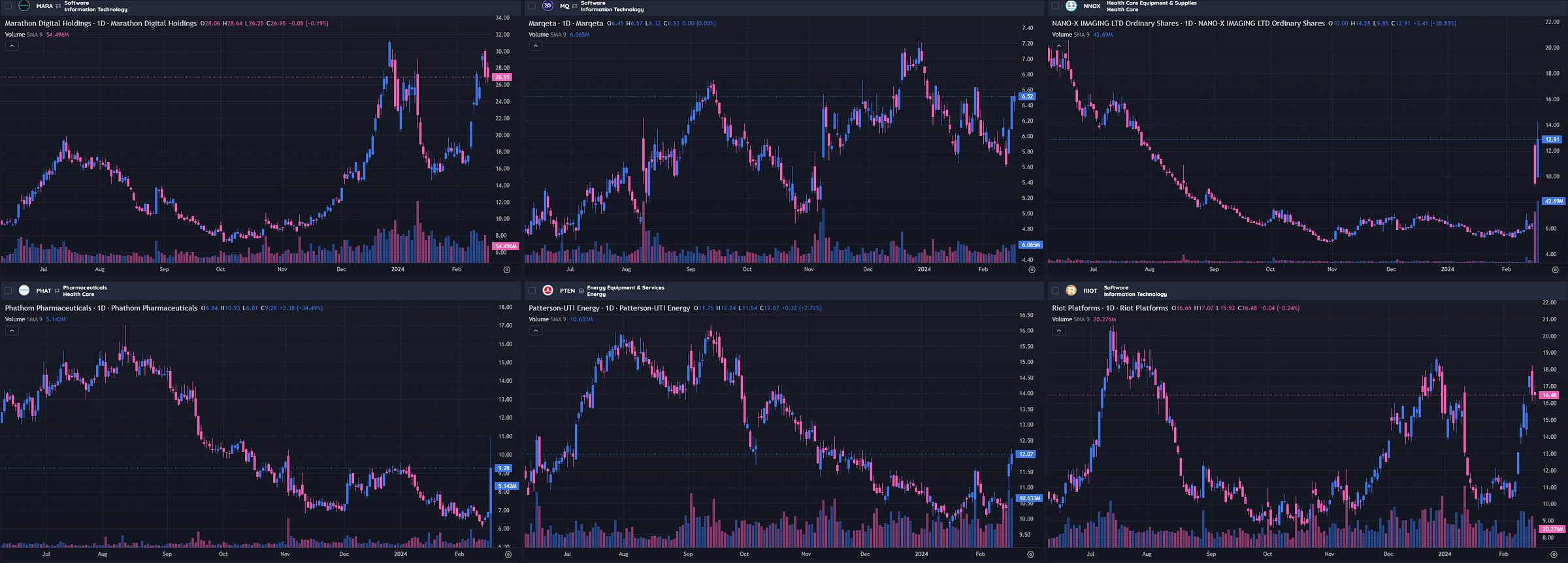This screenshot has height=563, width=1568.
Task: Click the PHAT ticker symbol
Action: 44,291
